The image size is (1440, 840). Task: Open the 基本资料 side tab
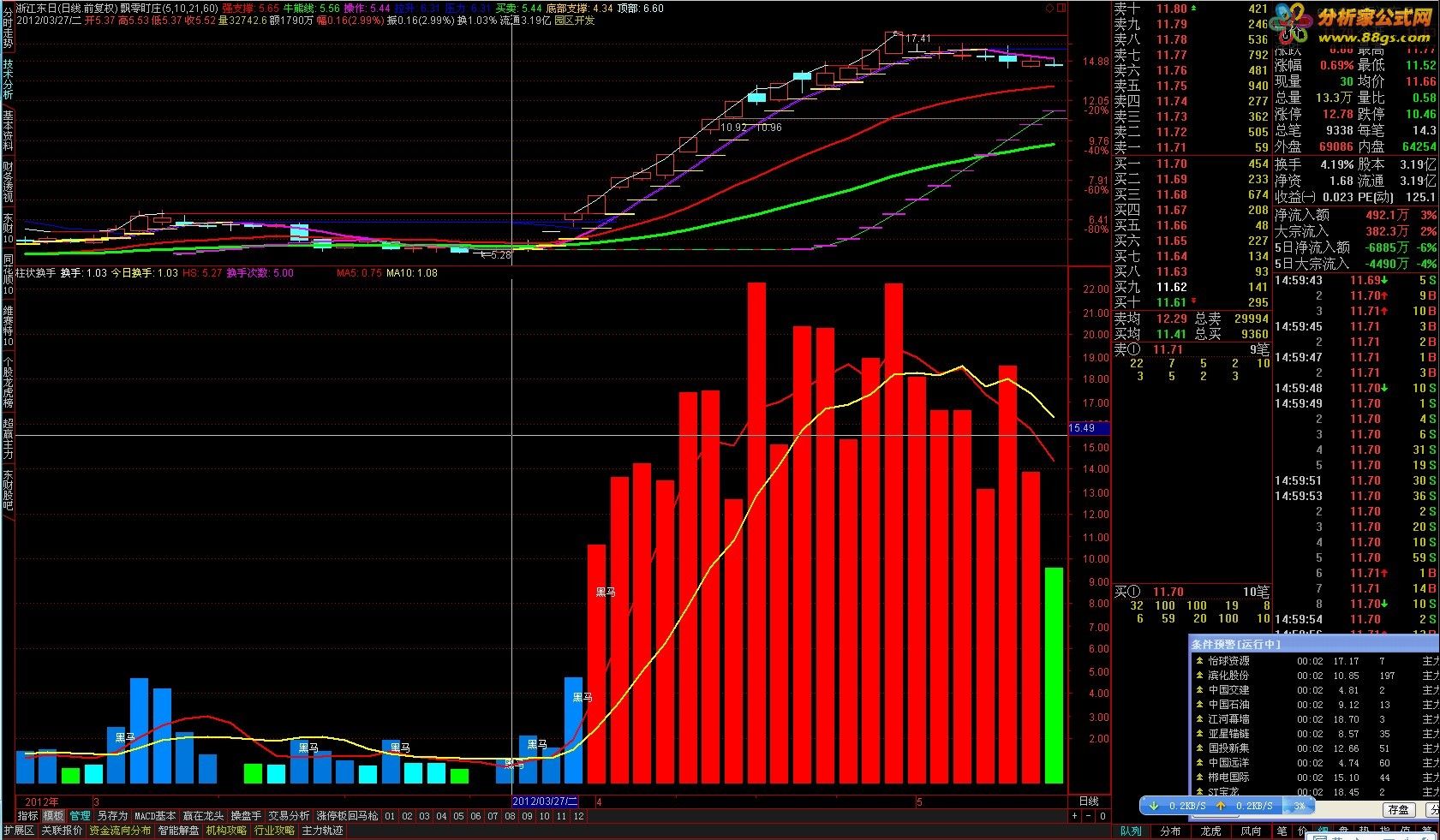8,131
